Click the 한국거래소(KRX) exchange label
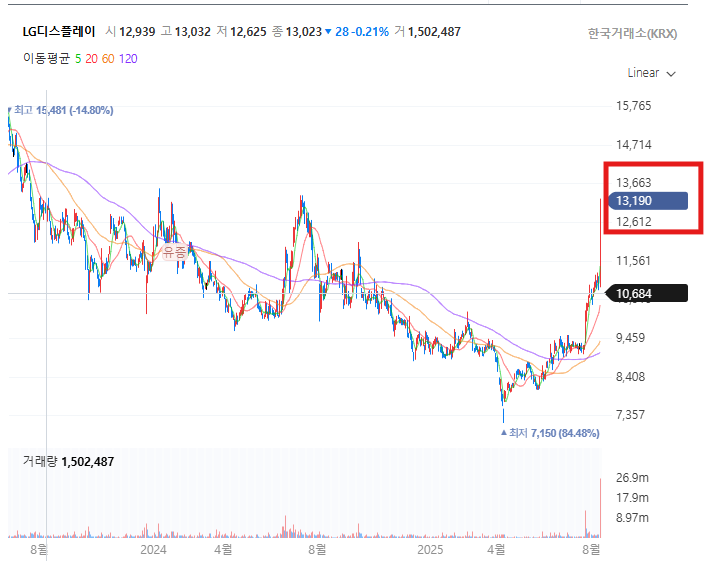The image size is (704, 561). pyautogui.click(x=632, y=34)
